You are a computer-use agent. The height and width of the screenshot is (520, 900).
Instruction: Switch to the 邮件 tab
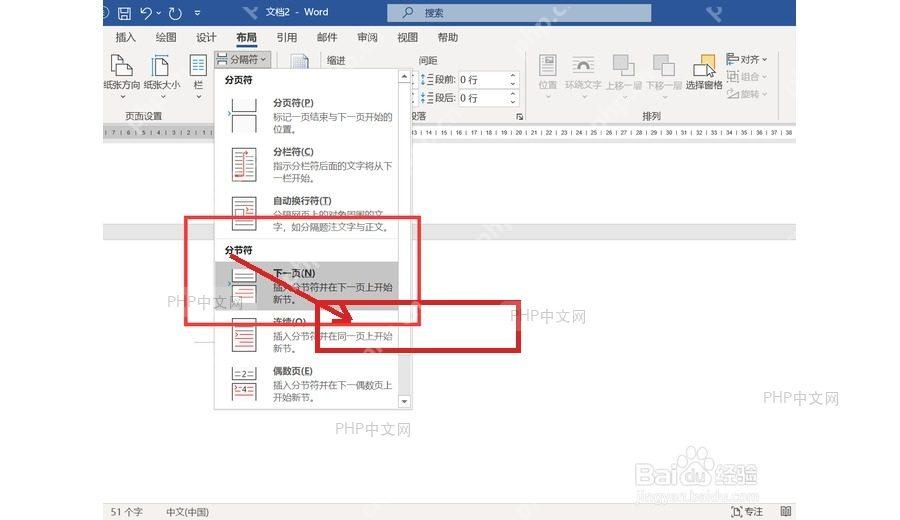327,37
